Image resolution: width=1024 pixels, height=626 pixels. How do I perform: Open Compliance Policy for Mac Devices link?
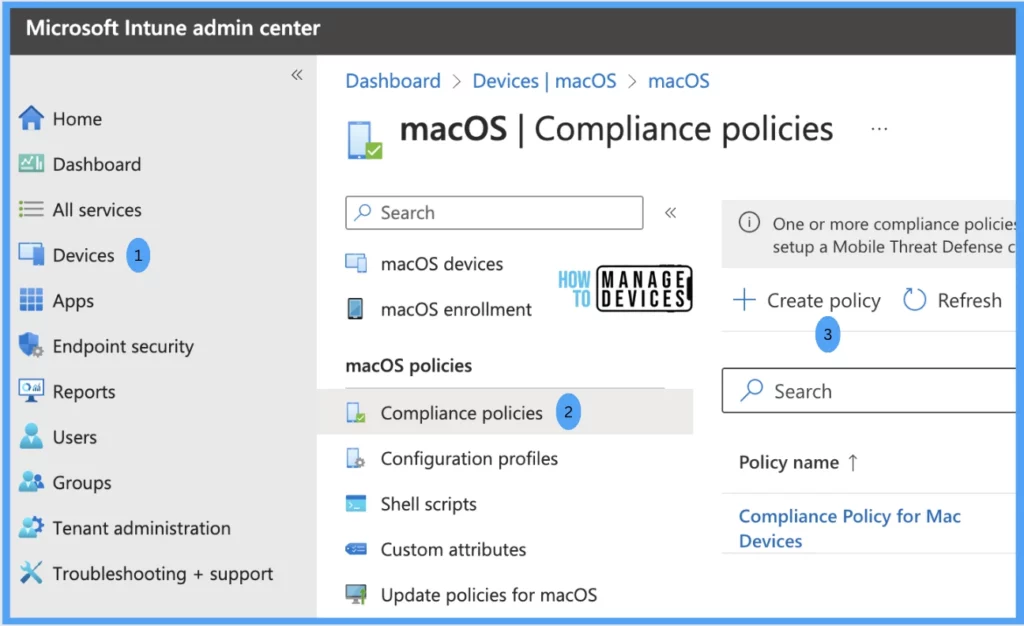pyautogui.click(x=850, y=528)
